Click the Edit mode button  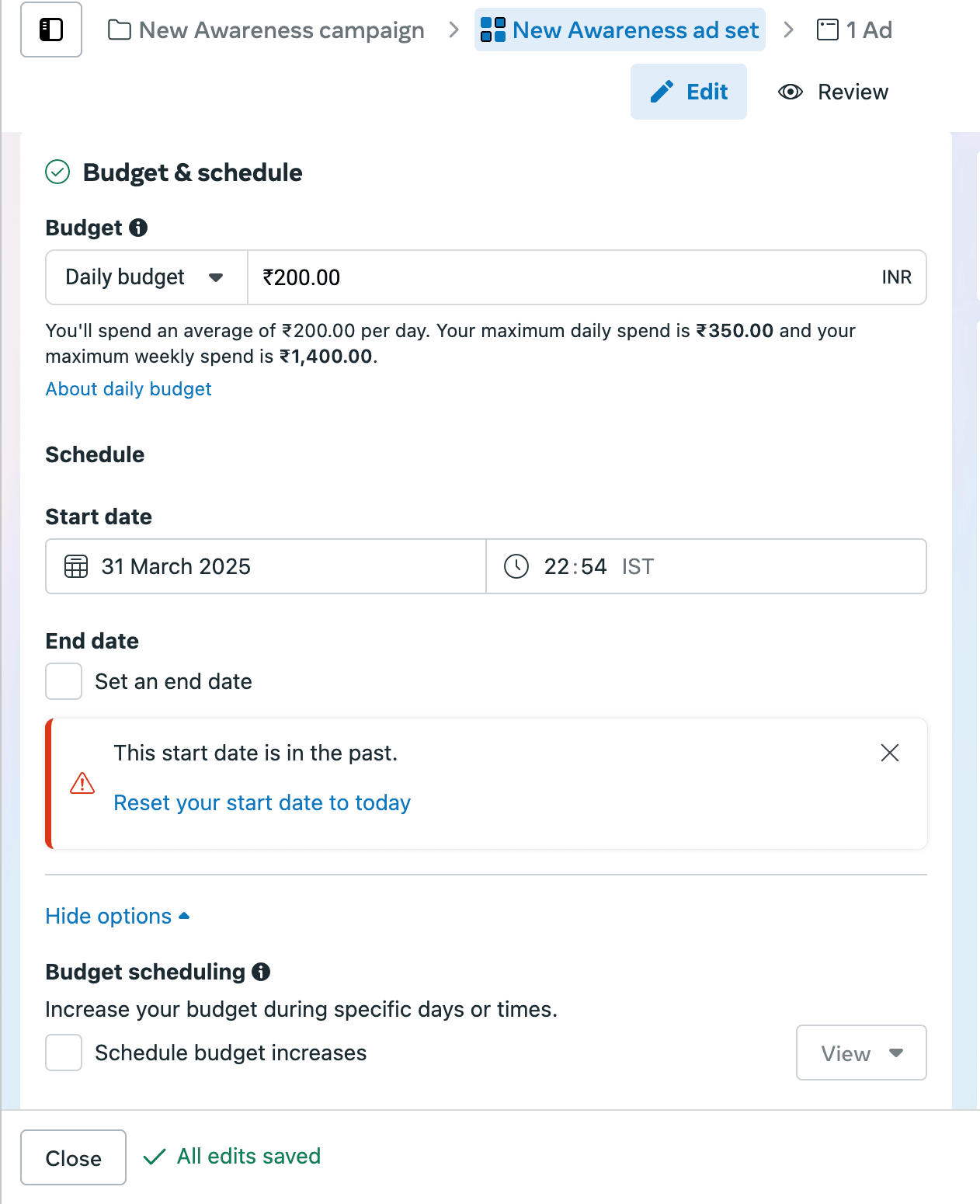coord(689,92)
